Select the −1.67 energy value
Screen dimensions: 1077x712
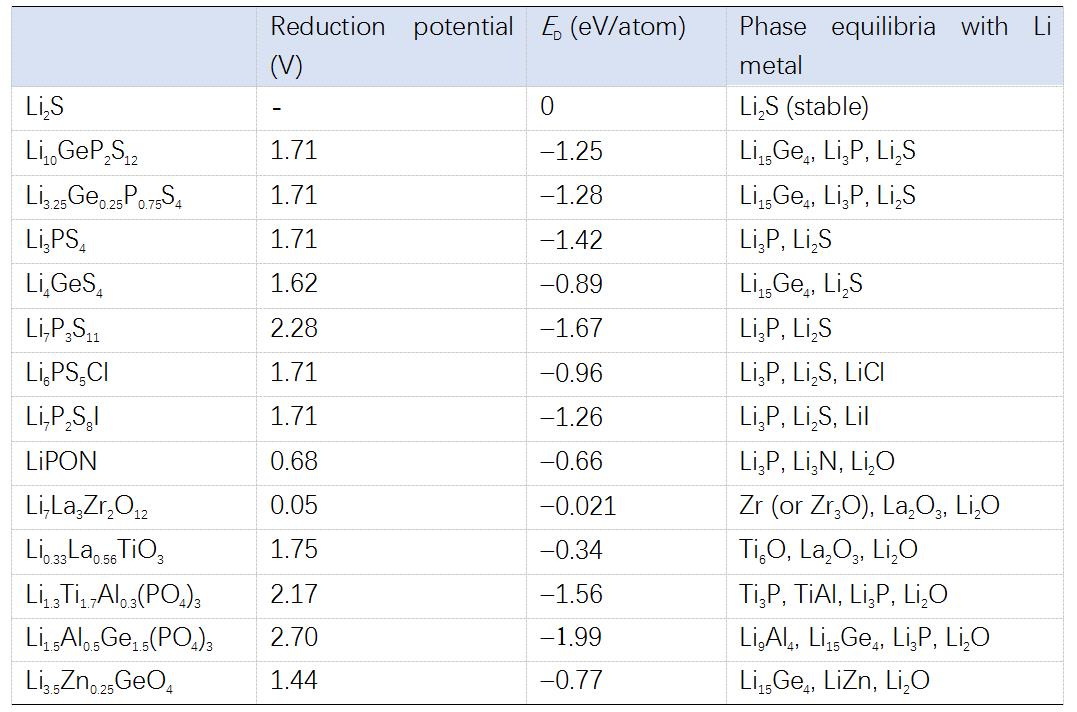pyautogui.click(x=571, y=328)
